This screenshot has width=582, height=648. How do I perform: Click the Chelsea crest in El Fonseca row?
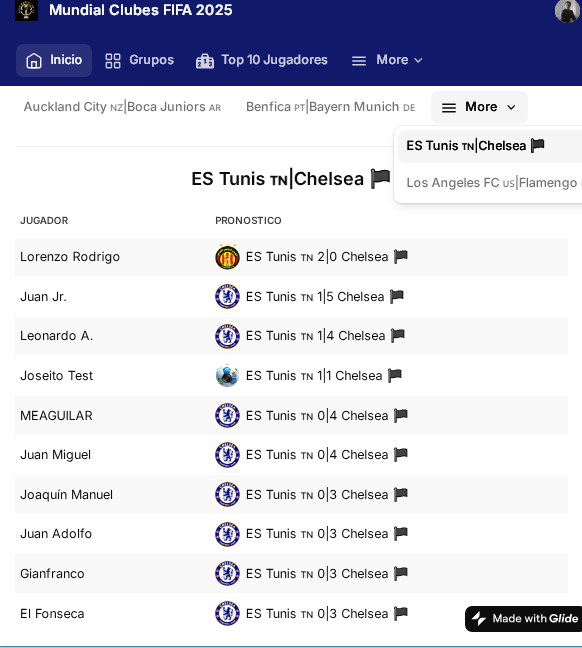pos(227,613)
